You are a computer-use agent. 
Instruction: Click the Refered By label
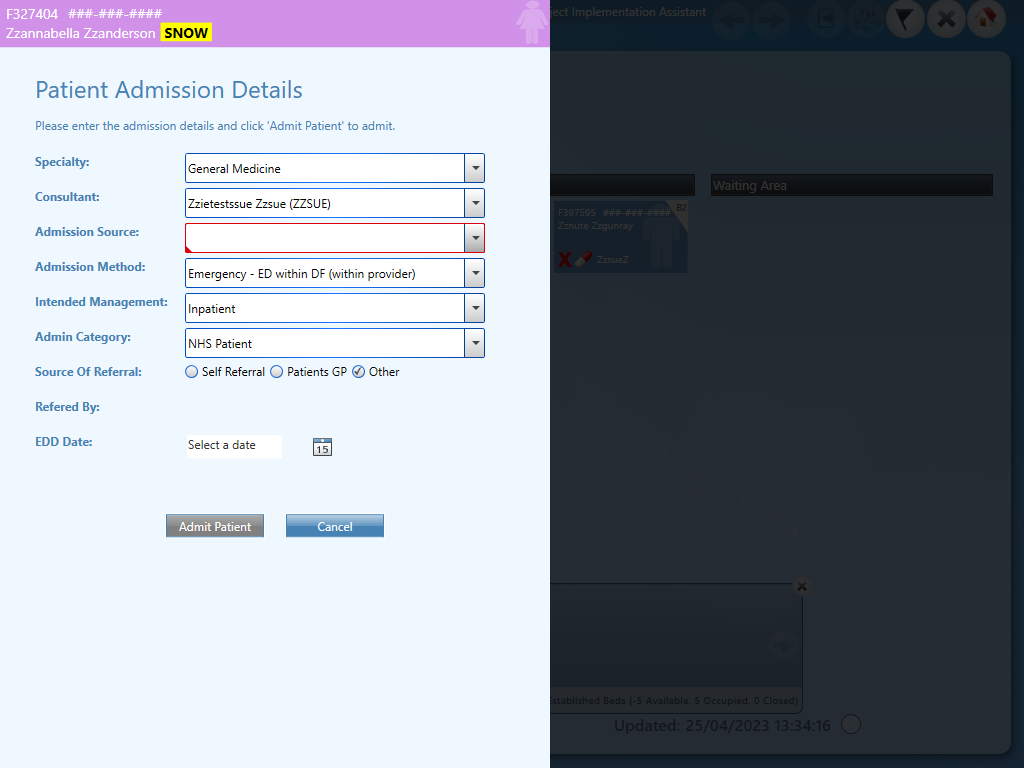[x=67, y=407]
